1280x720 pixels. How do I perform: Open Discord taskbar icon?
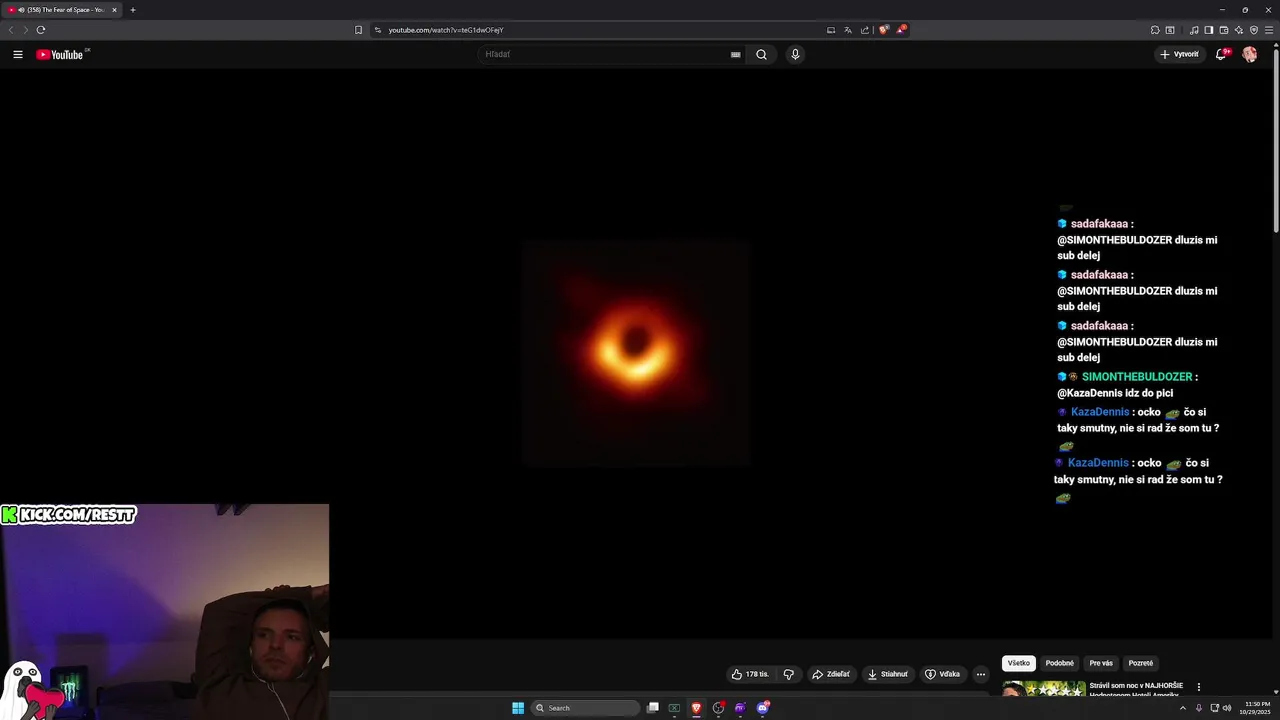pos(763,708)
